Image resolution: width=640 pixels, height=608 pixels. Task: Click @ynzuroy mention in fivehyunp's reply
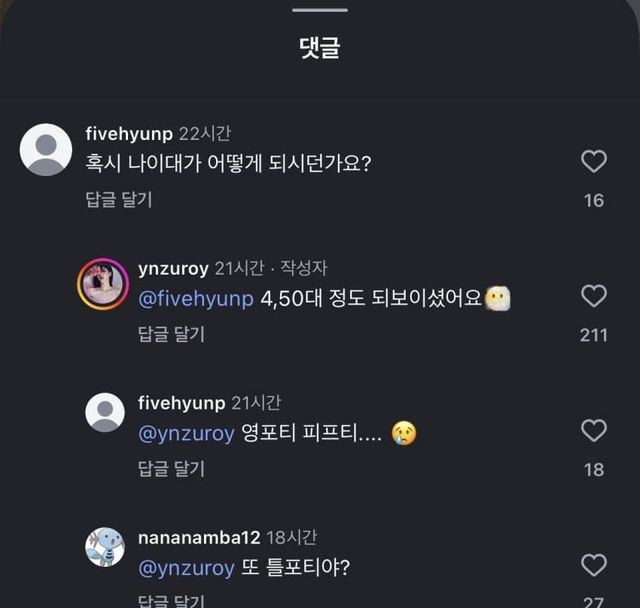pyautogui.click(x=186, y=433)
